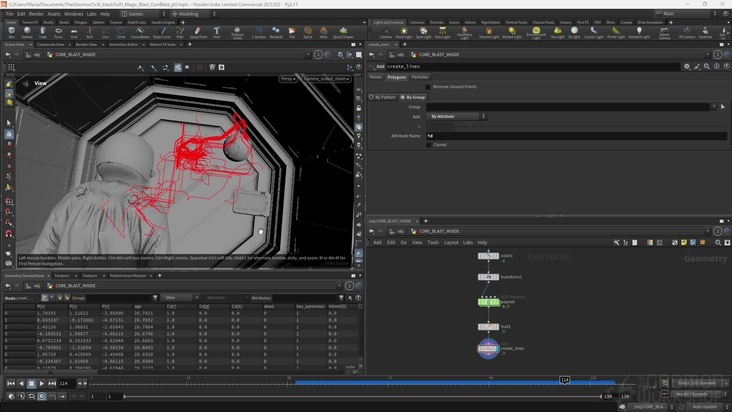The image size is (732, 412).
Task: Click the Layout menu in network editor
Action: (451, 242)
